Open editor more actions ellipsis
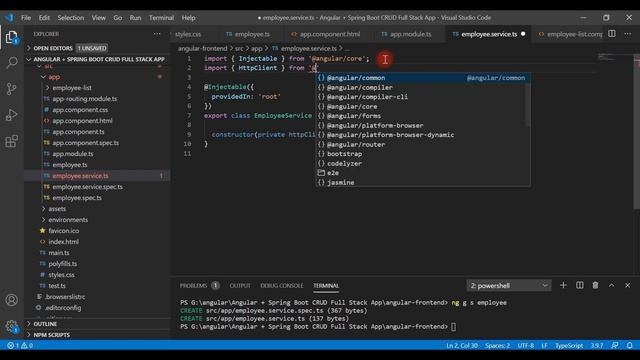This screenshot has width=640, height=360. click(x=628, y=34)
